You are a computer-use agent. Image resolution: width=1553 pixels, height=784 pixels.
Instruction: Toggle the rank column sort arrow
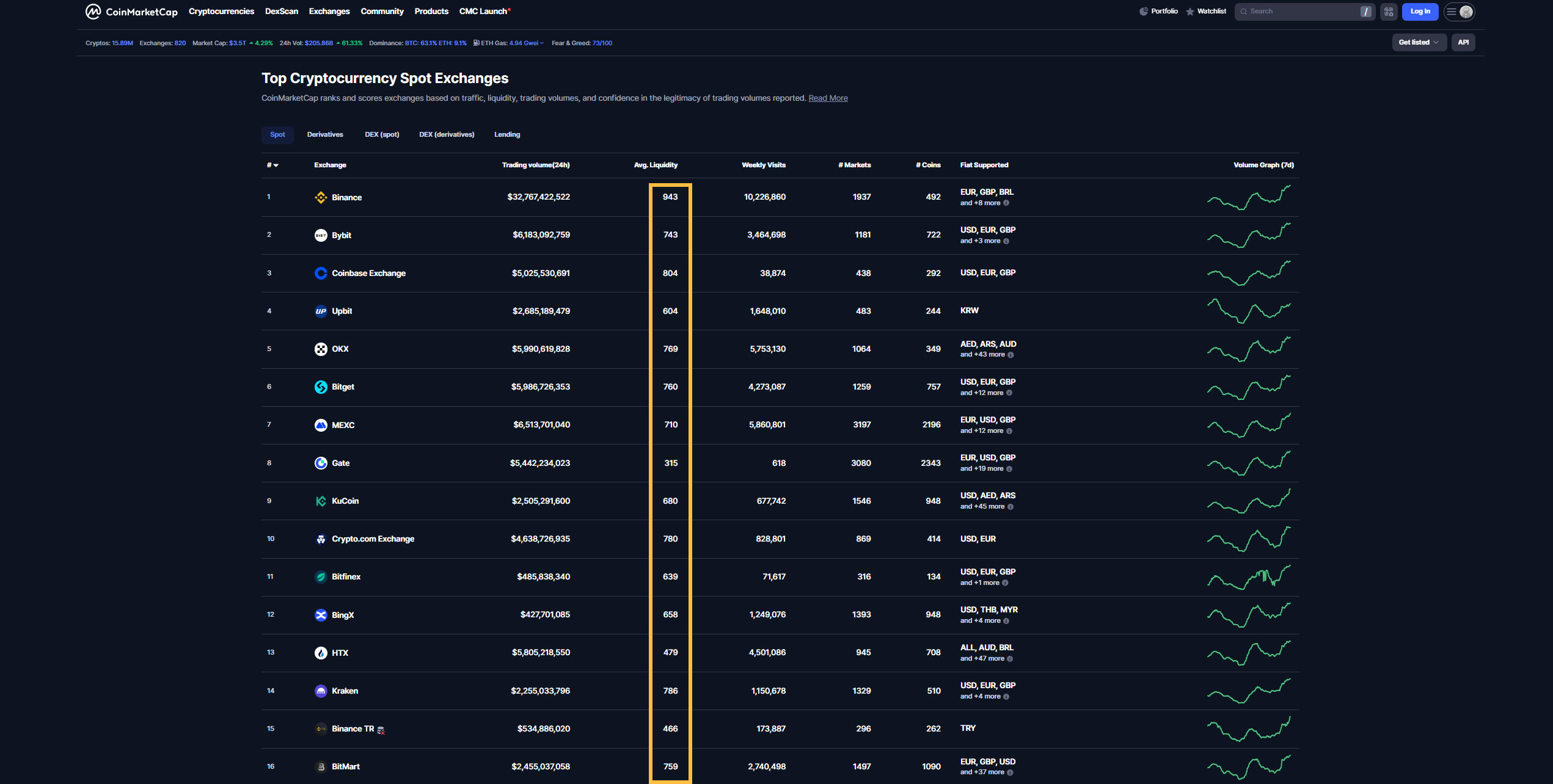pos(276,165)
